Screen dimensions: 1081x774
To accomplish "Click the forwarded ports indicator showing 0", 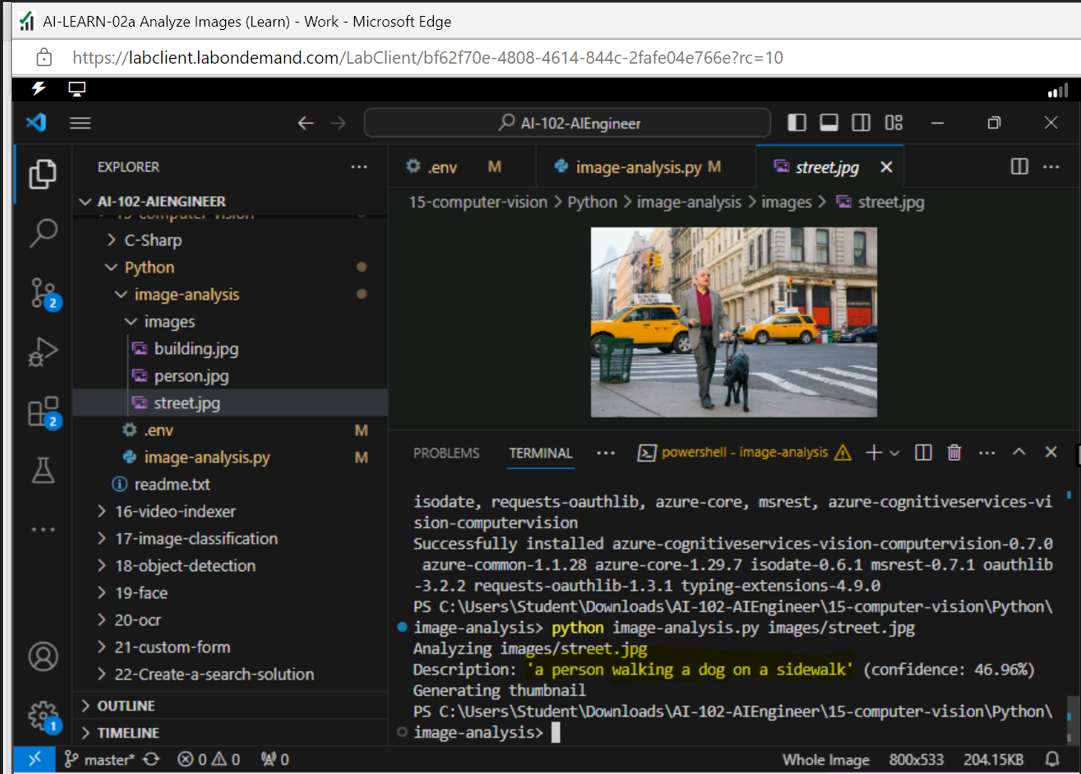I will click(x=274, y=760).
